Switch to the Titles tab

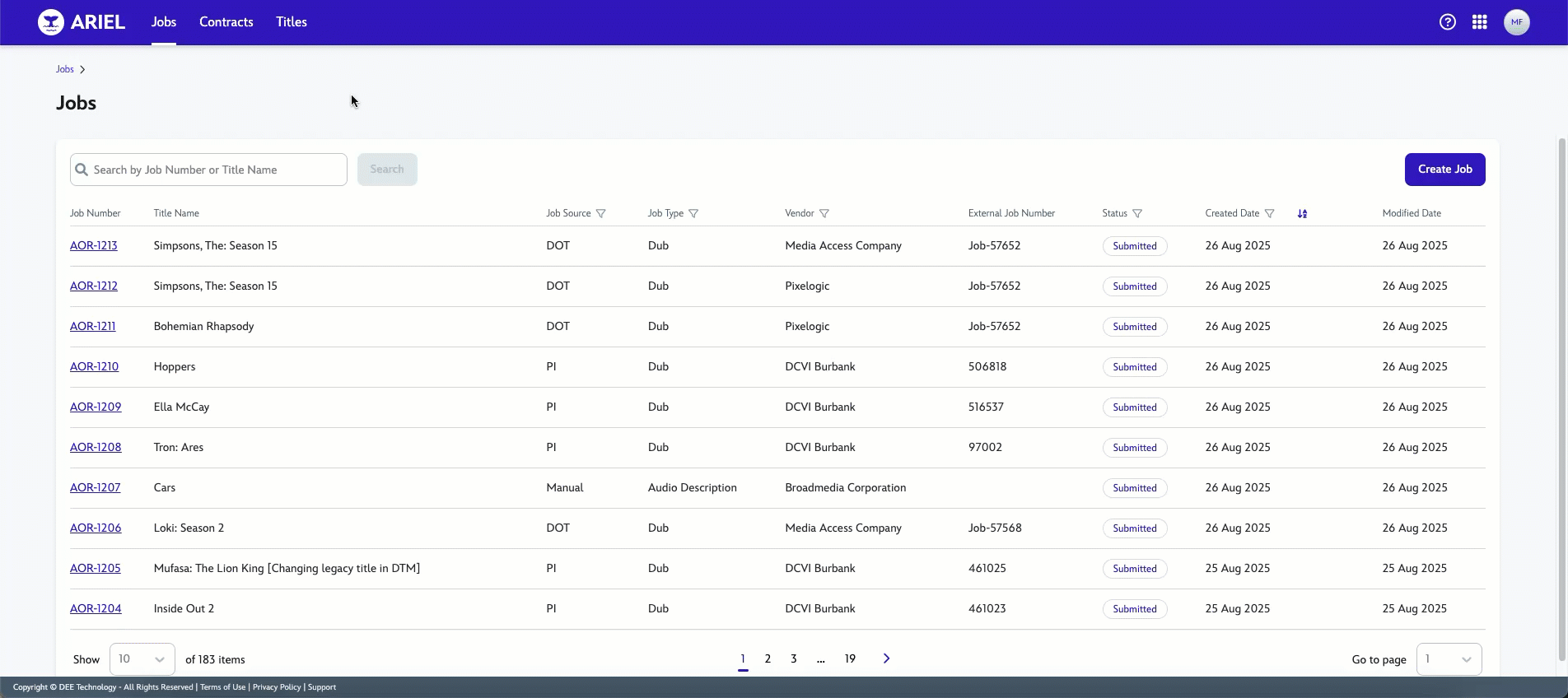pyautogui.click(x=292, y=22)
